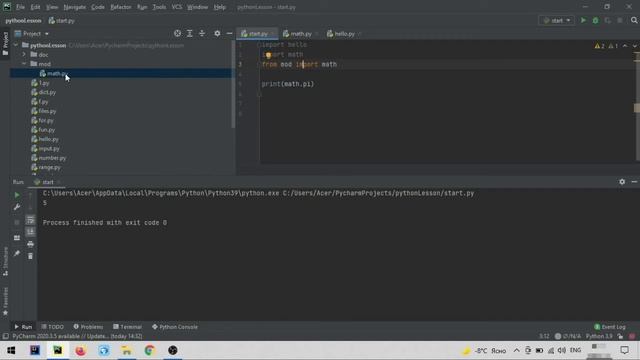640x360 pixels.
Task: Rerun start in the Run panel
Action: click(x=17, y=195)
